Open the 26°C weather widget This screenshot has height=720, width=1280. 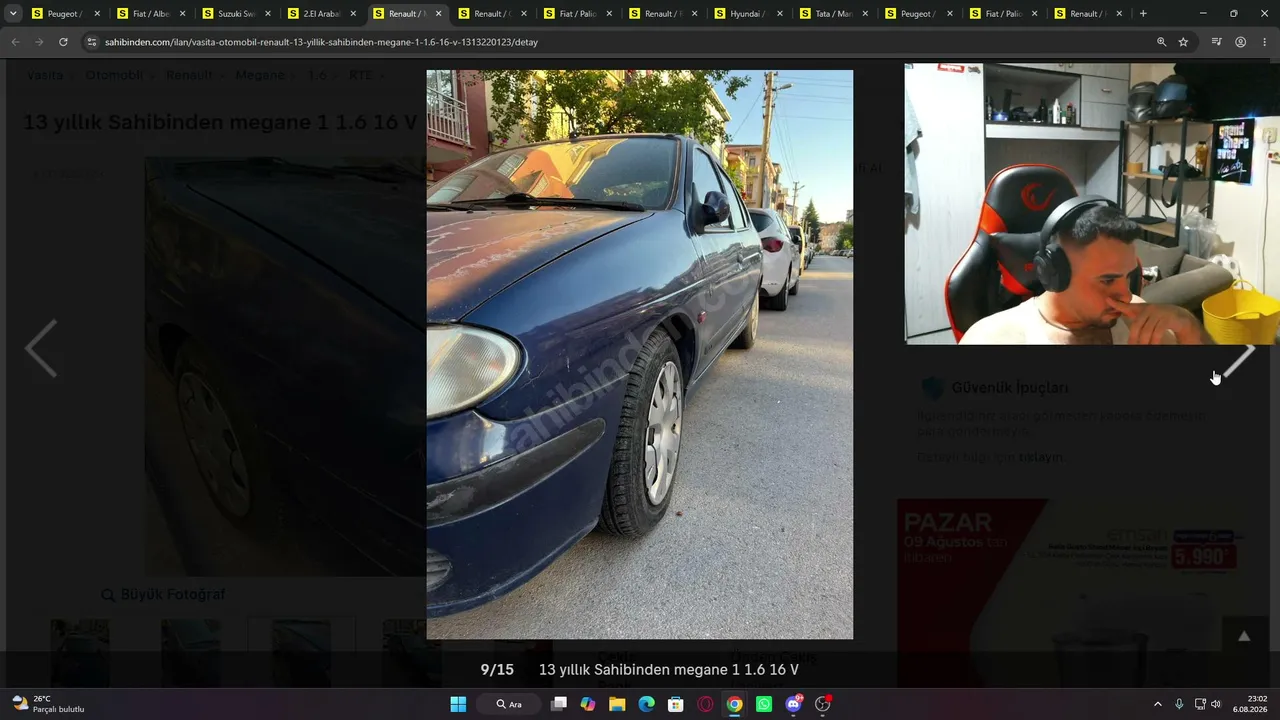(x=48, y=704)
